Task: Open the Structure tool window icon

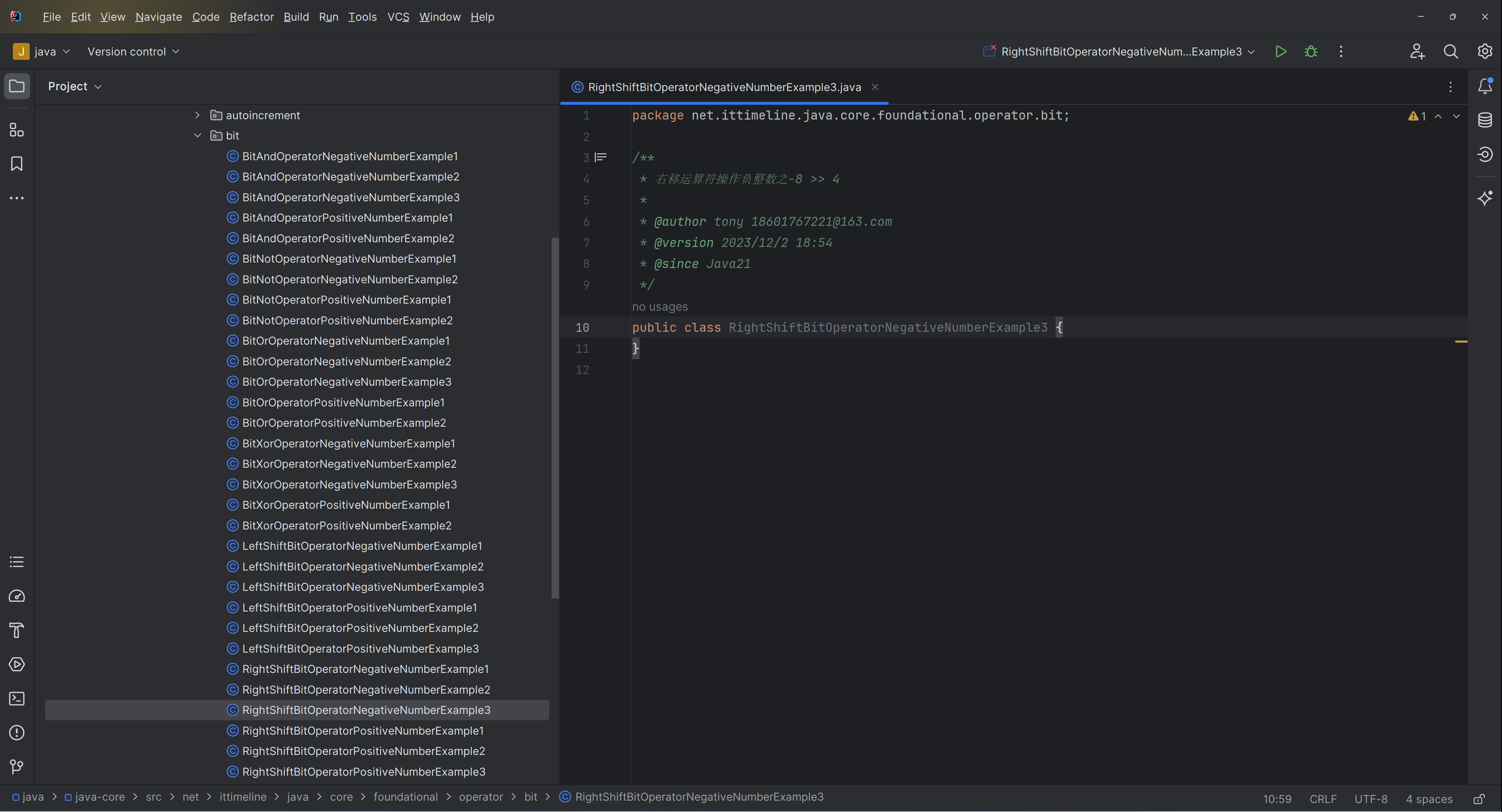Action: pos(17,130)
